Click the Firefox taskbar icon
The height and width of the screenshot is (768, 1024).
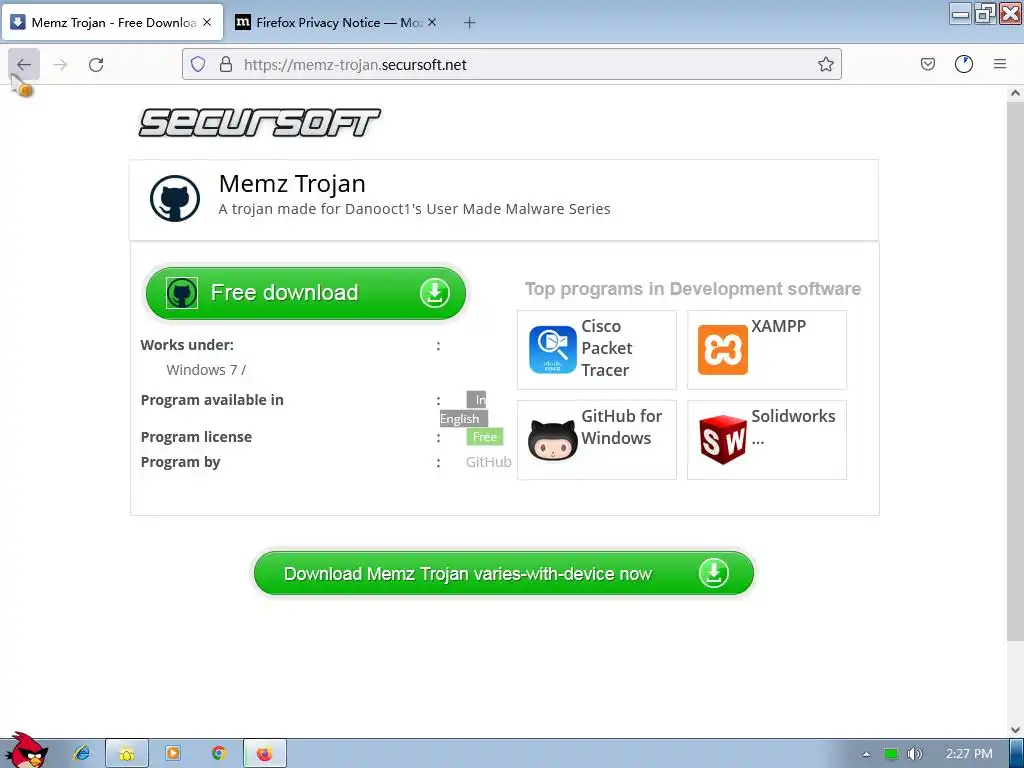click(264, 754)
